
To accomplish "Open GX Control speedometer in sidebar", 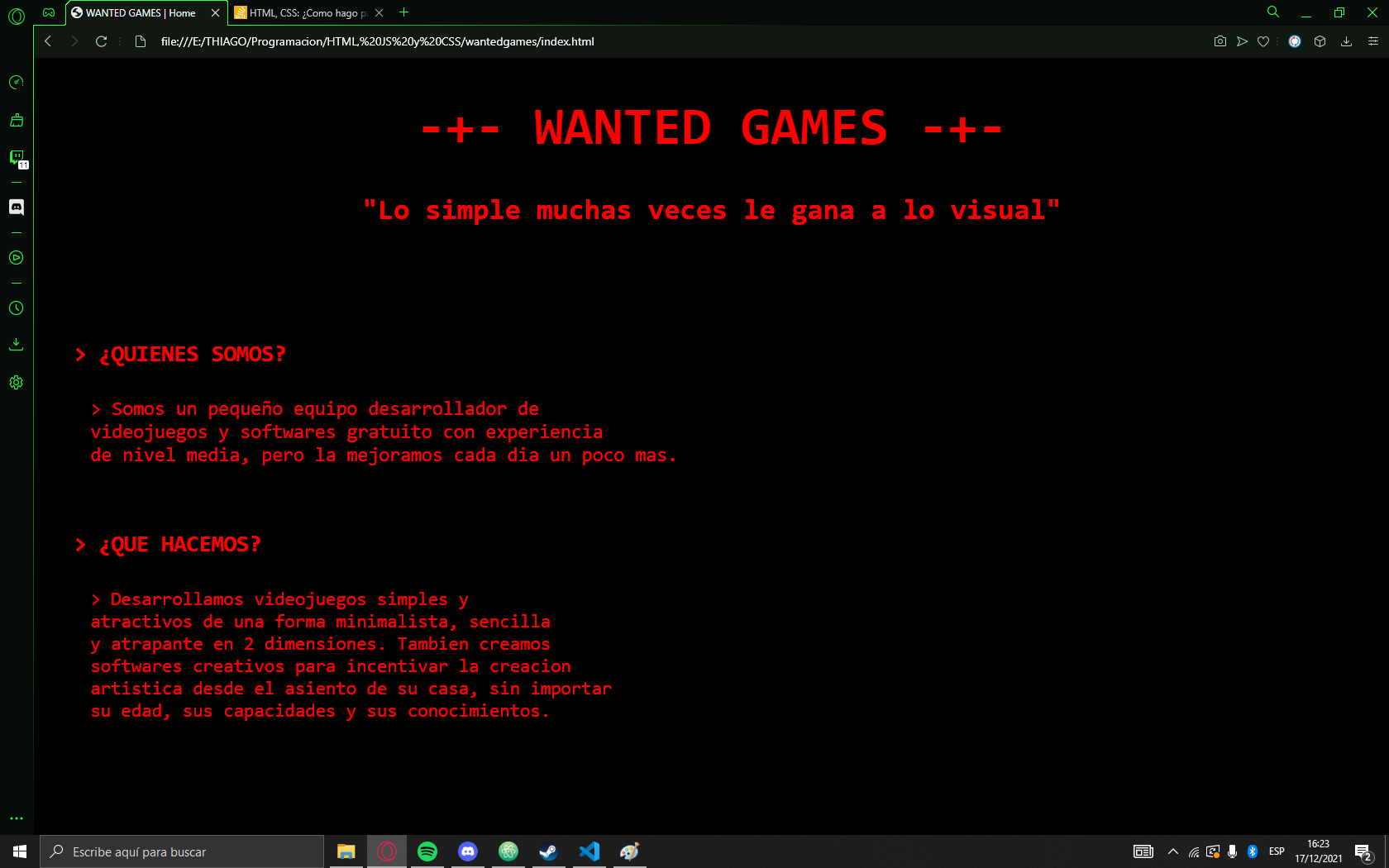I will [x=16, y=82].
